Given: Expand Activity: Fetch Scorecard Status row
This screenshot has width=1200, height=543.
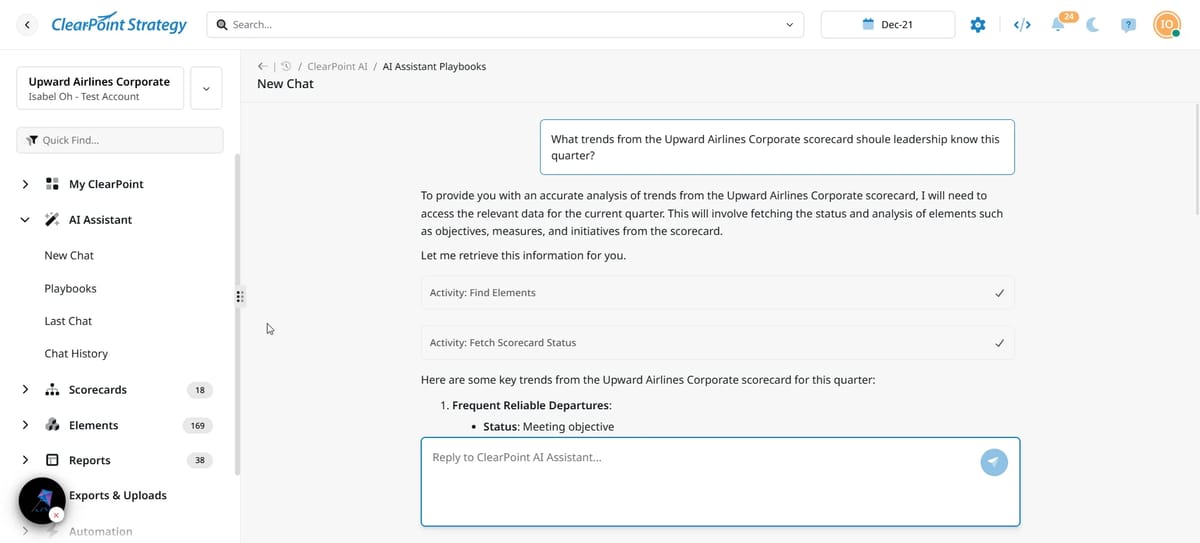Looking at the screenshot, I should pyautogui.click(x=718, y=343).
